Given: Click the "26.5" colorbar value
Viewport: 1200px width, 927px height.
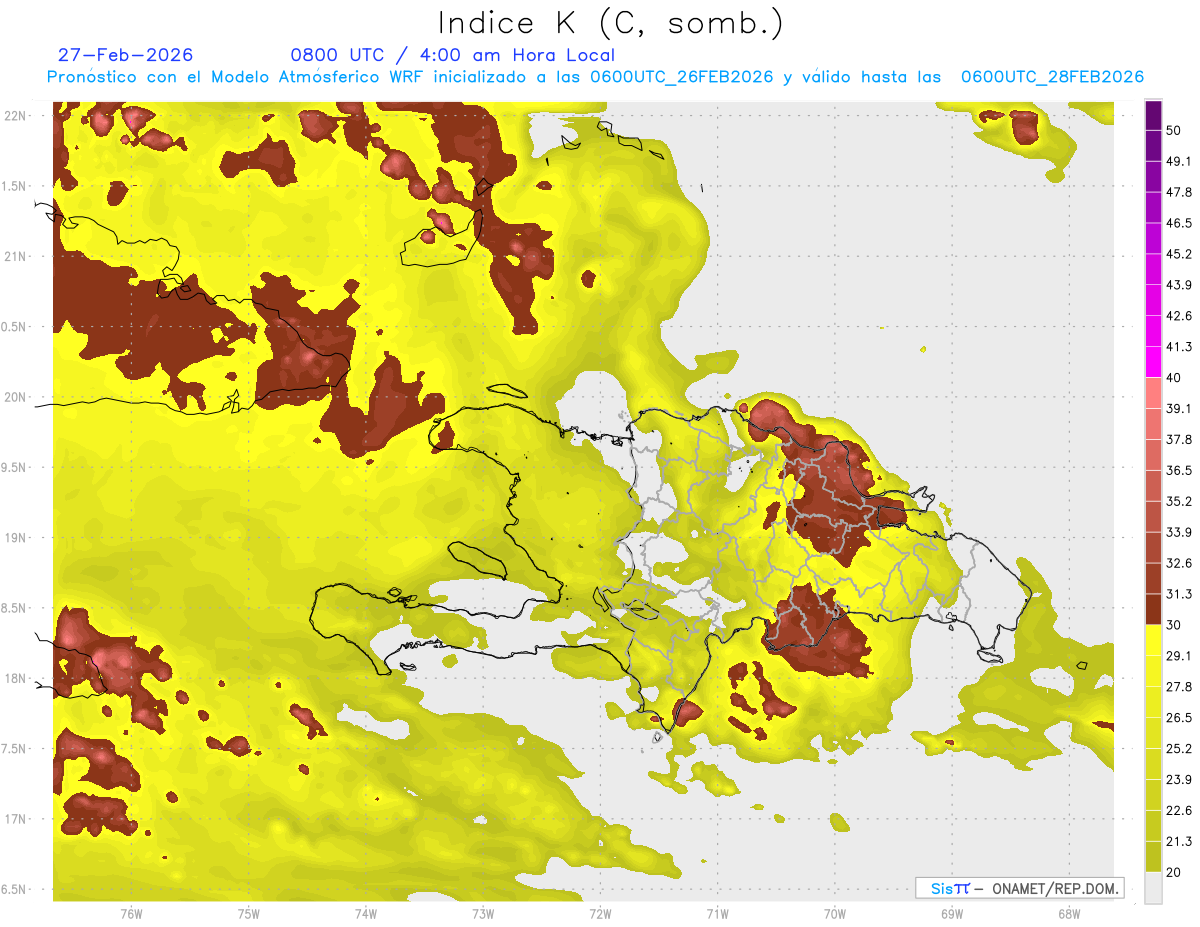Looking at the screenshot, I should (1179, 718).
